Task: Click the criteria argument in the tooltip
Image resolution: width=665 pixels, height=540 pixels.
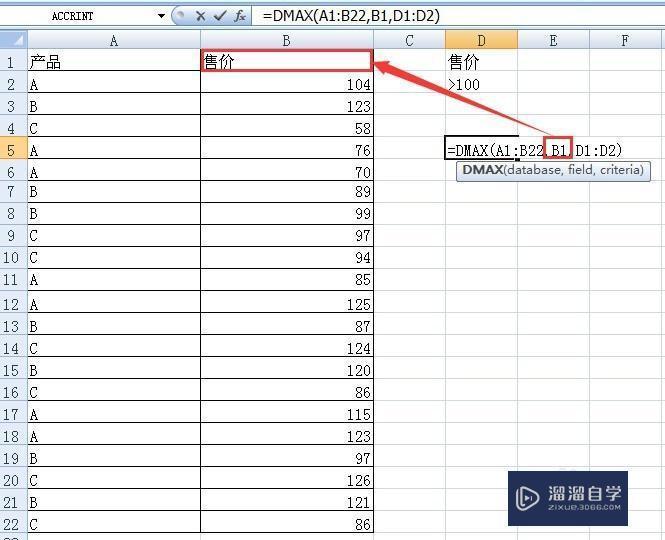Action: pos(619,170)
